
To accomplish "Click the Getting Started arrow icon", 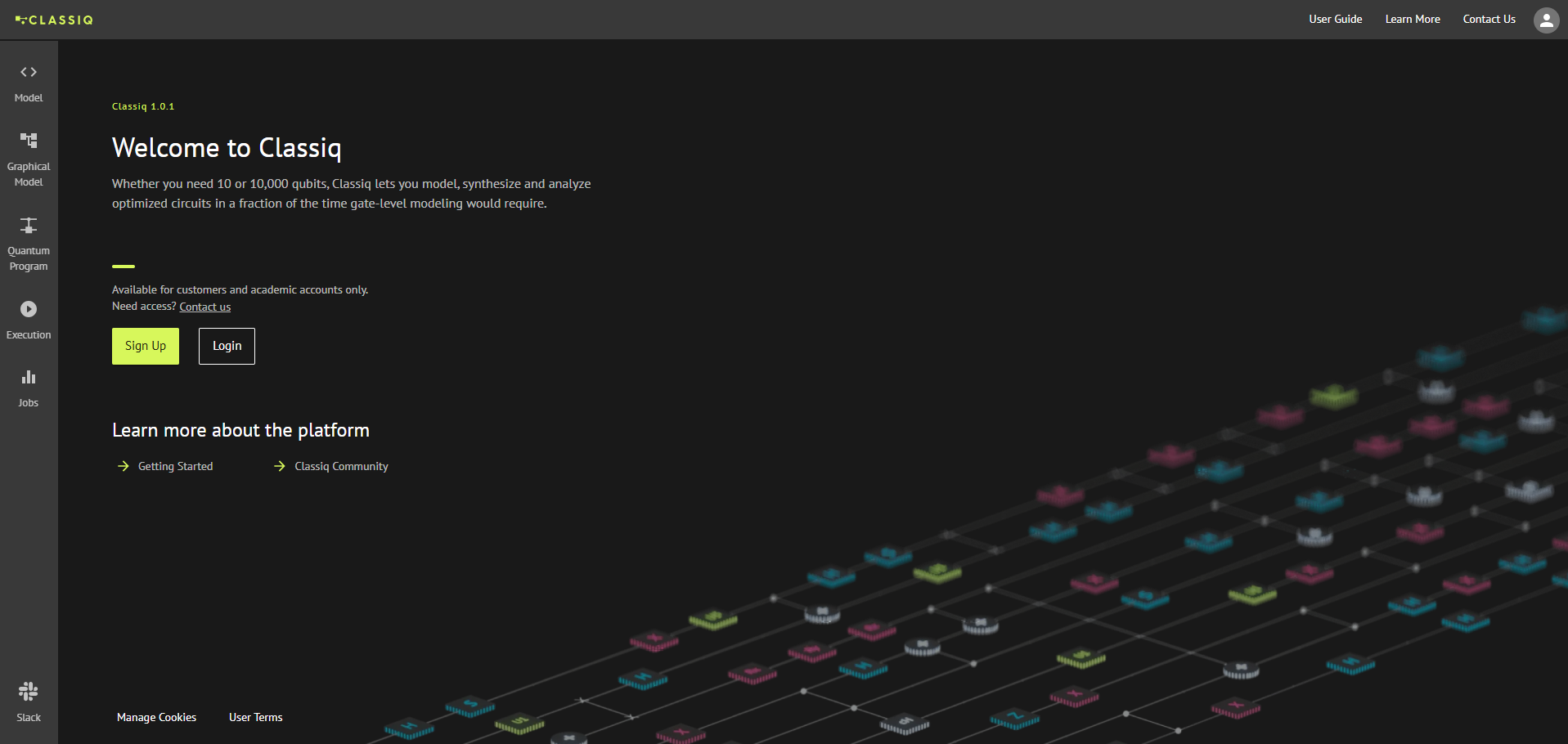I will (x=123, y=466).
